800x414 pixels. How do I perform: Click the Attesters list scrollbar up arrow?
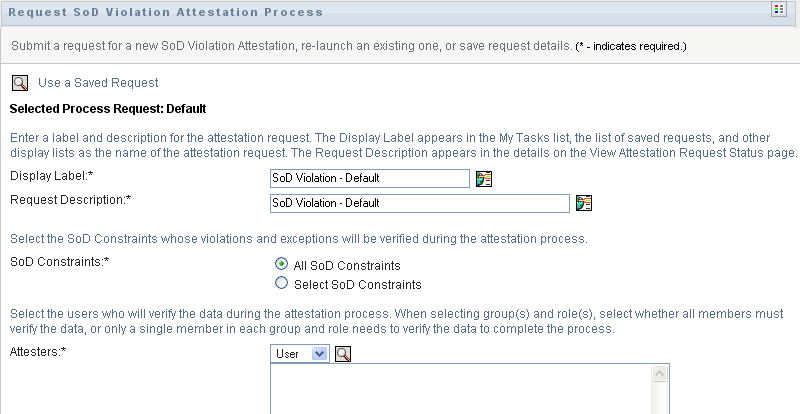(660, 374)
